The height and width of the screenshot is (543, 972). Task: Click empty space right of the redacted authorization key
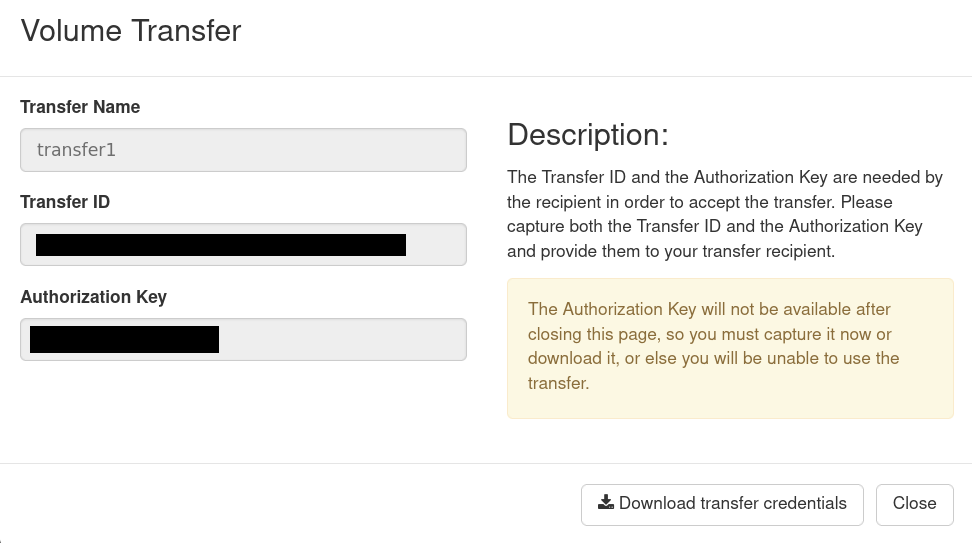[x=340, y=339]
